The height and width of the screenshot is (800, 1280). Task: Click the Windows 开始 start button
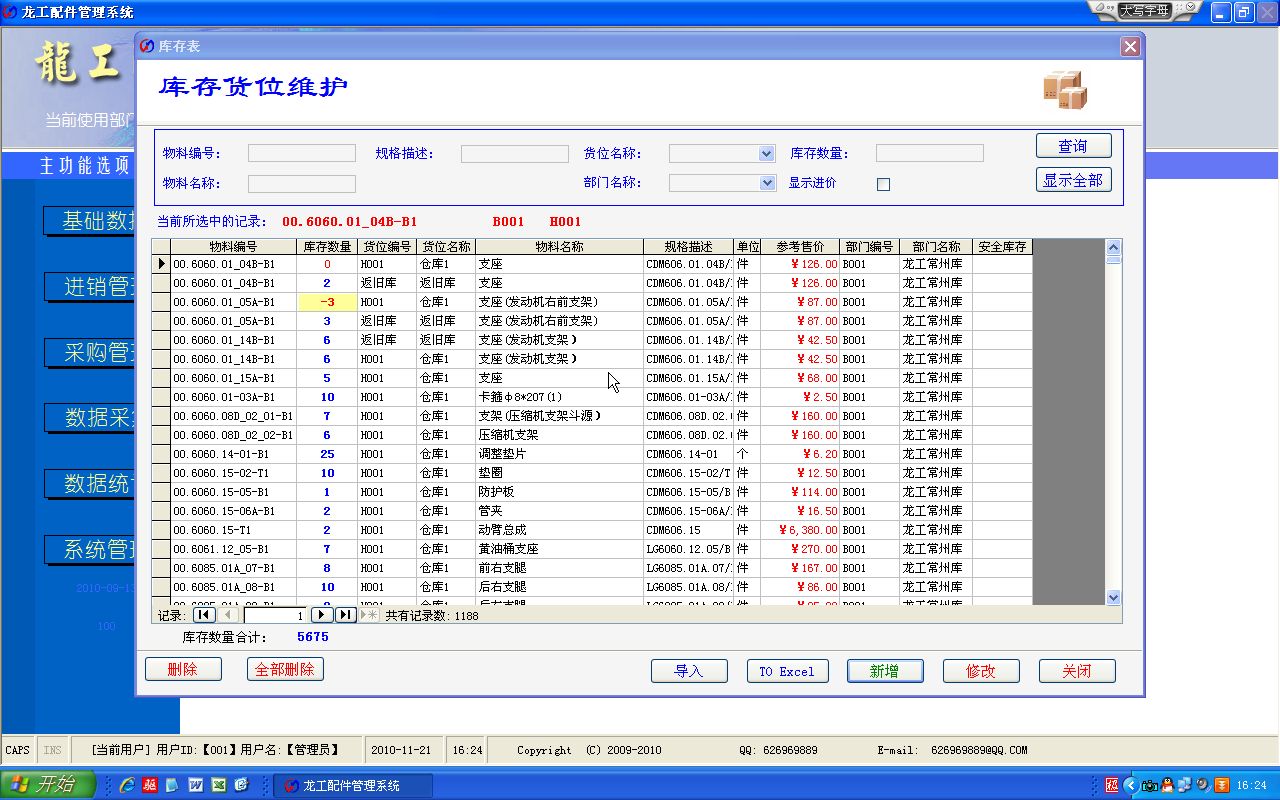[48, 785]
